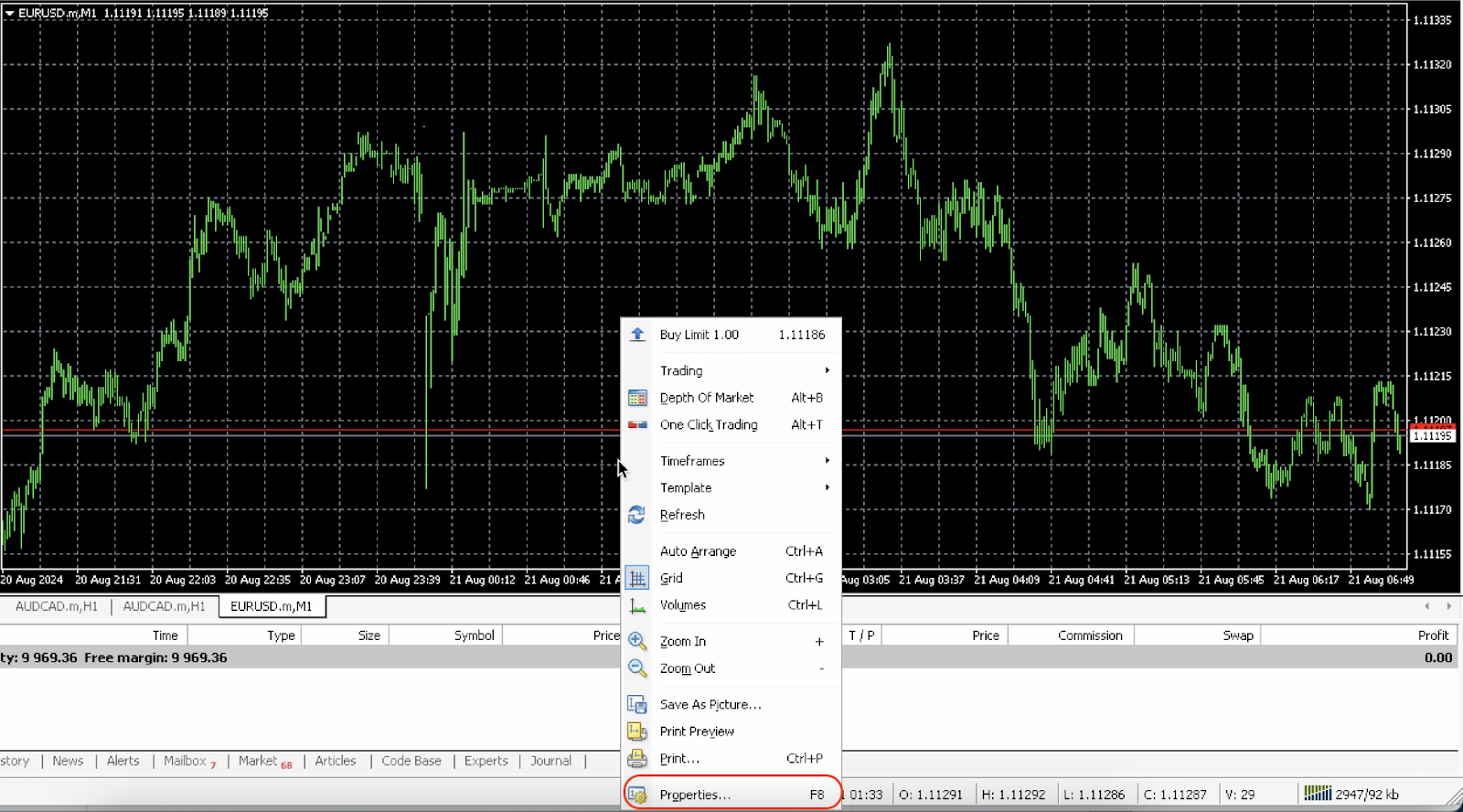Switch to EURUSD.m,M1 chart tab
1463x812 pixels.
(272, 606)
